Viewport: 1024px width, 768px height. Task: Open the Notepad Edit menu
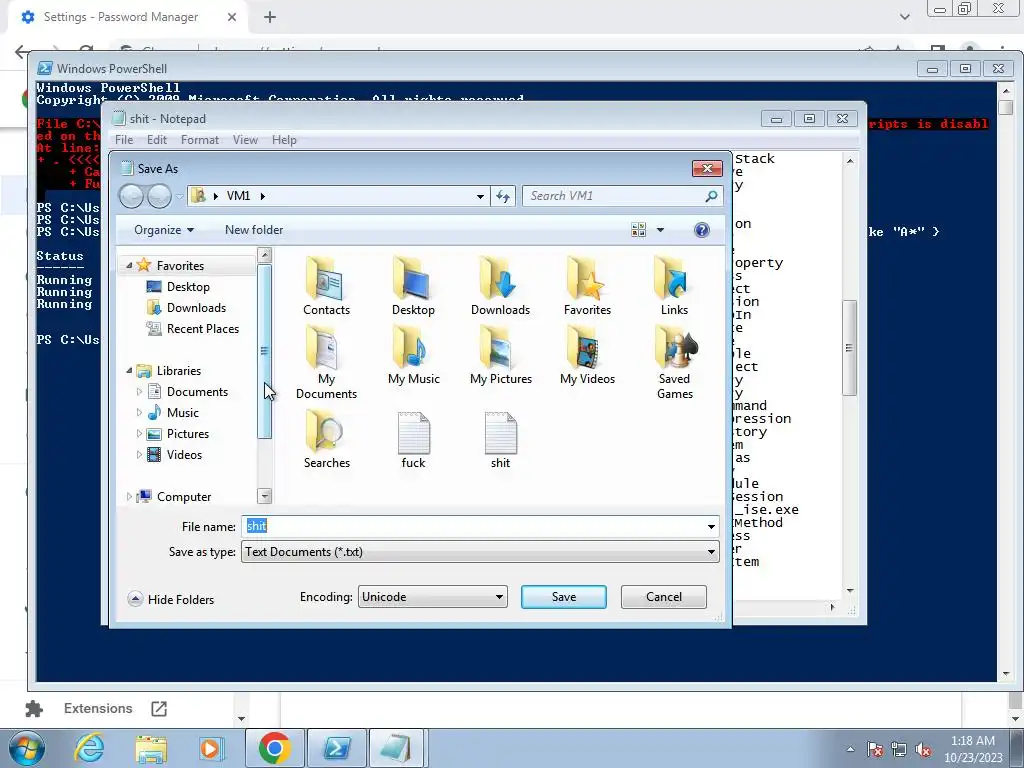pyautogui.click(x=157, y=140)
